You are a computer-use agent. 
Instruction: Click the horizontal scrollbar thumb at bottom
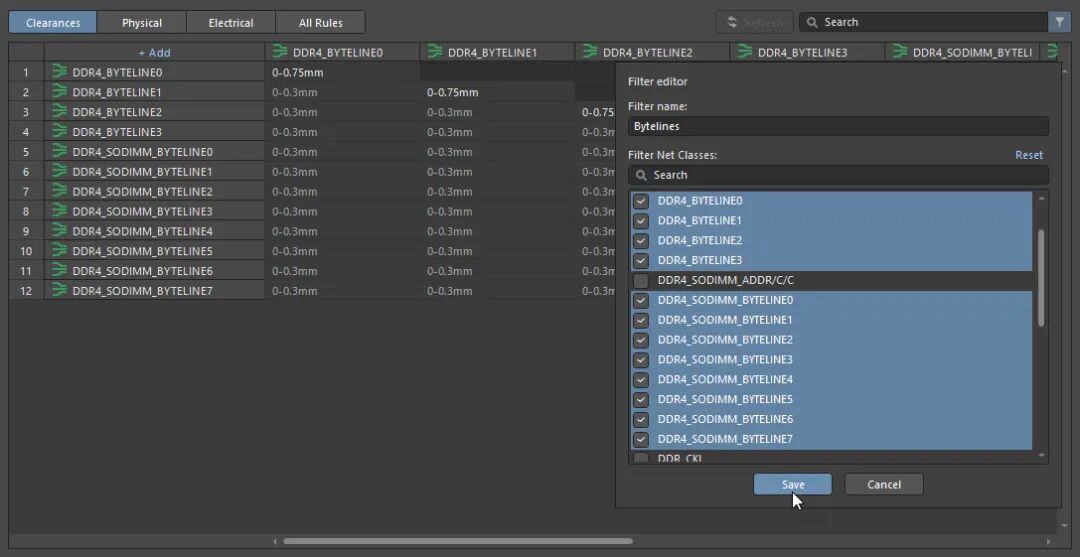point(457,541)
